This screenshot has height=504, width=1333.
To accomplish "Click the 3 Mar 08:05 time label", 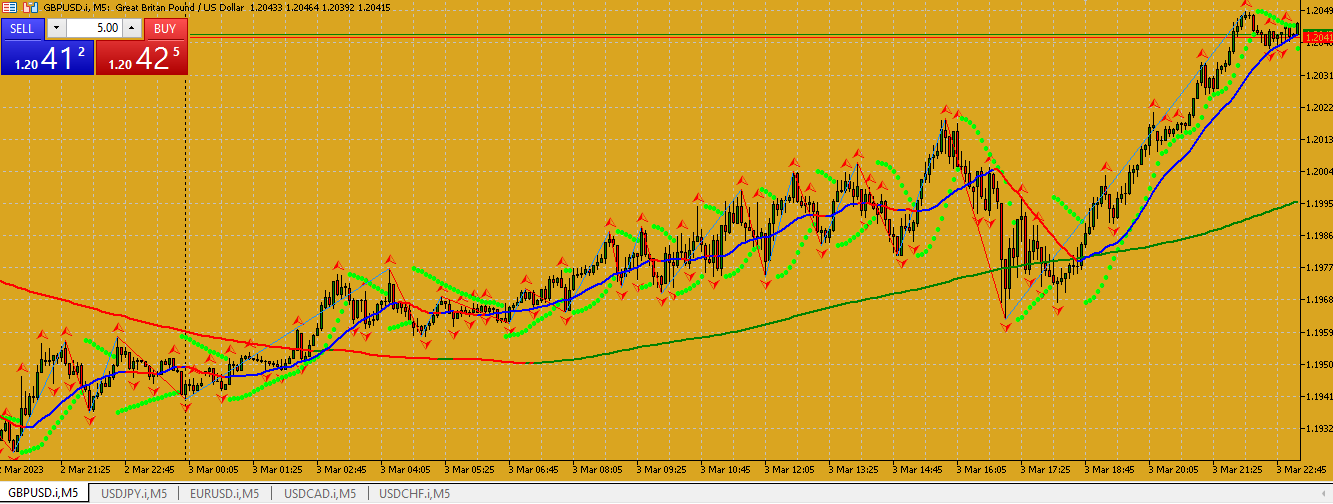I will click(597, 468).
